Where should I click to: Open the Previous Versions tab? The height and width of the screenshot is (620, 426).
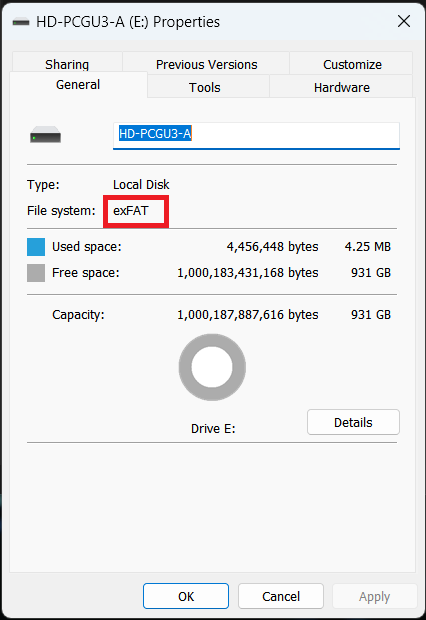pos(206,64)
